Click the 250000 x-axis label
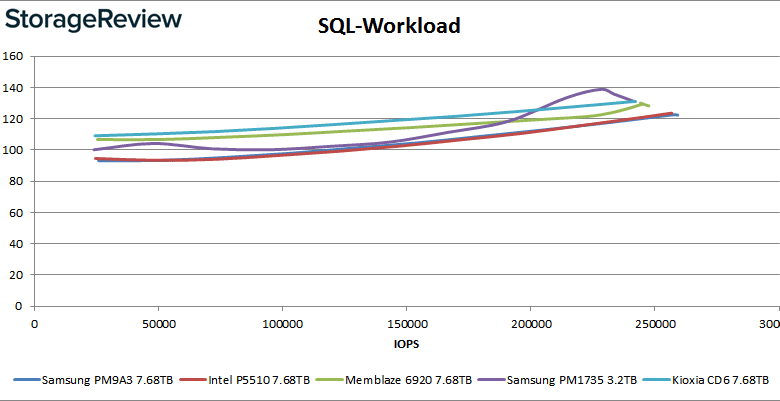780x401 pixels. click(654, 324)
